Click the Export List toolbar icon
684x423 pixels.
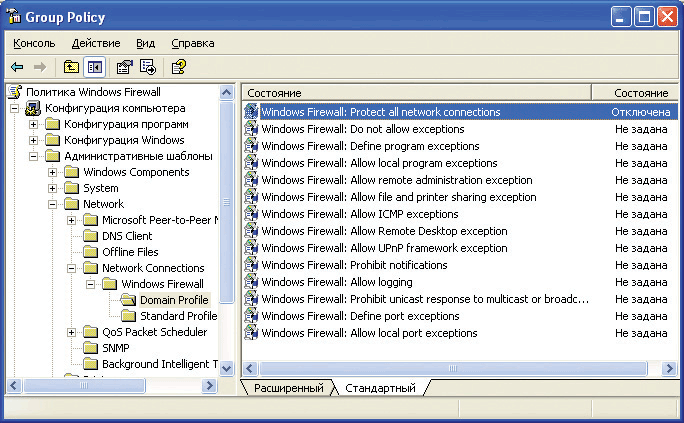pos(148,67)
